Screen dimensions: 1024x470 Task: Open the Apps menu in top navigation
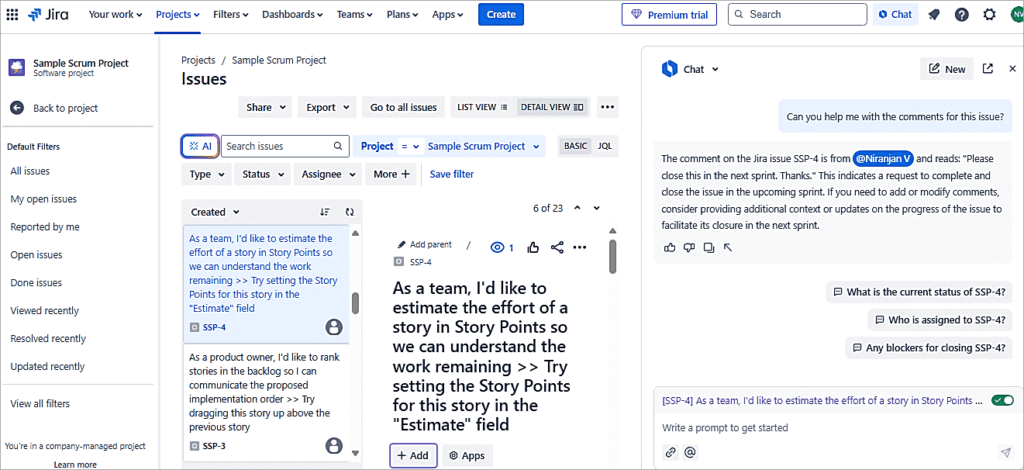click(447, 14)
